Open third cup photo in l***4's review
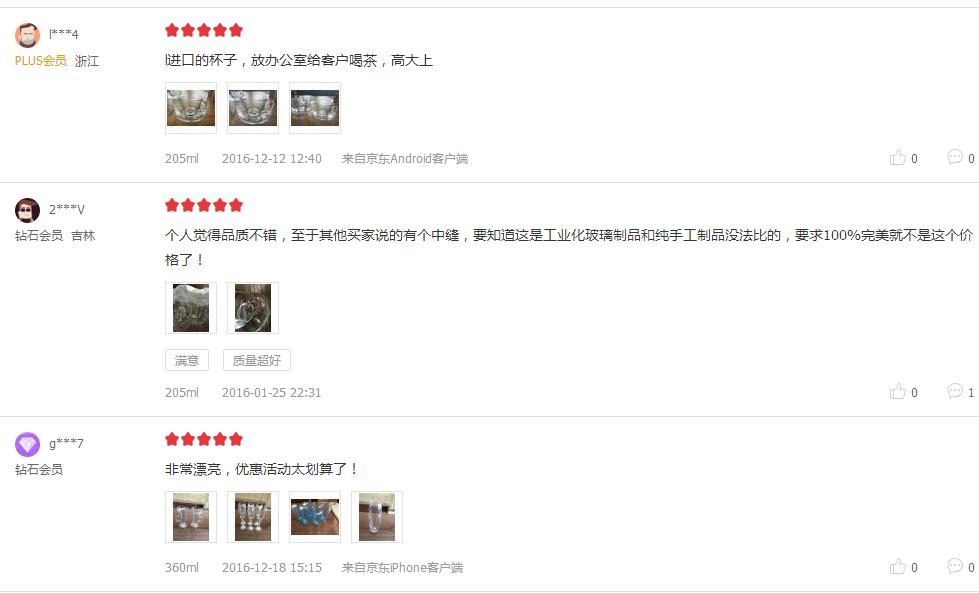979x593 pixels. (x=315, y=108)
